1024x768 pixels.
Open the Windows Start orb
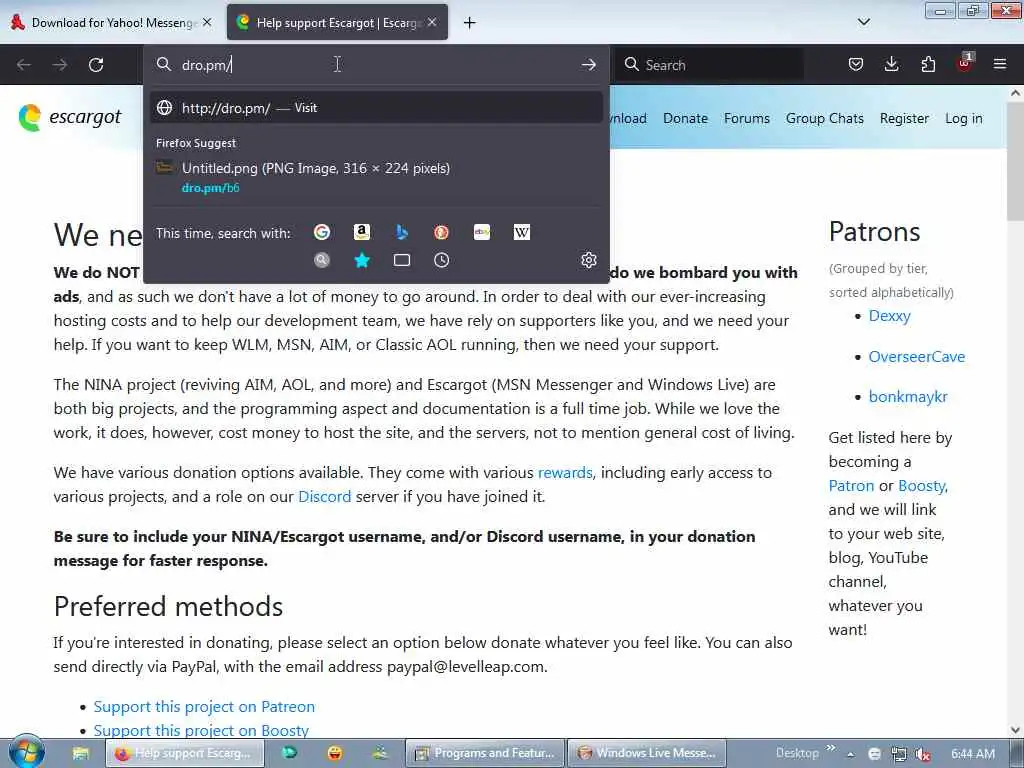25,751
